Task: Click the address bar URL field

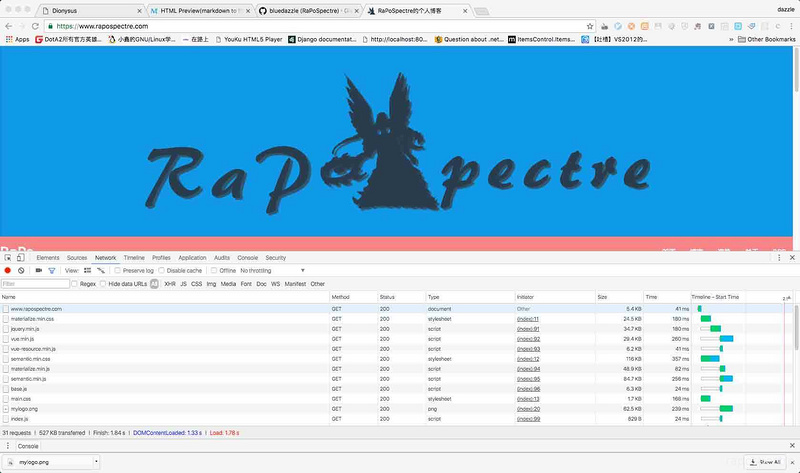Action: click(x=319, y=26)
